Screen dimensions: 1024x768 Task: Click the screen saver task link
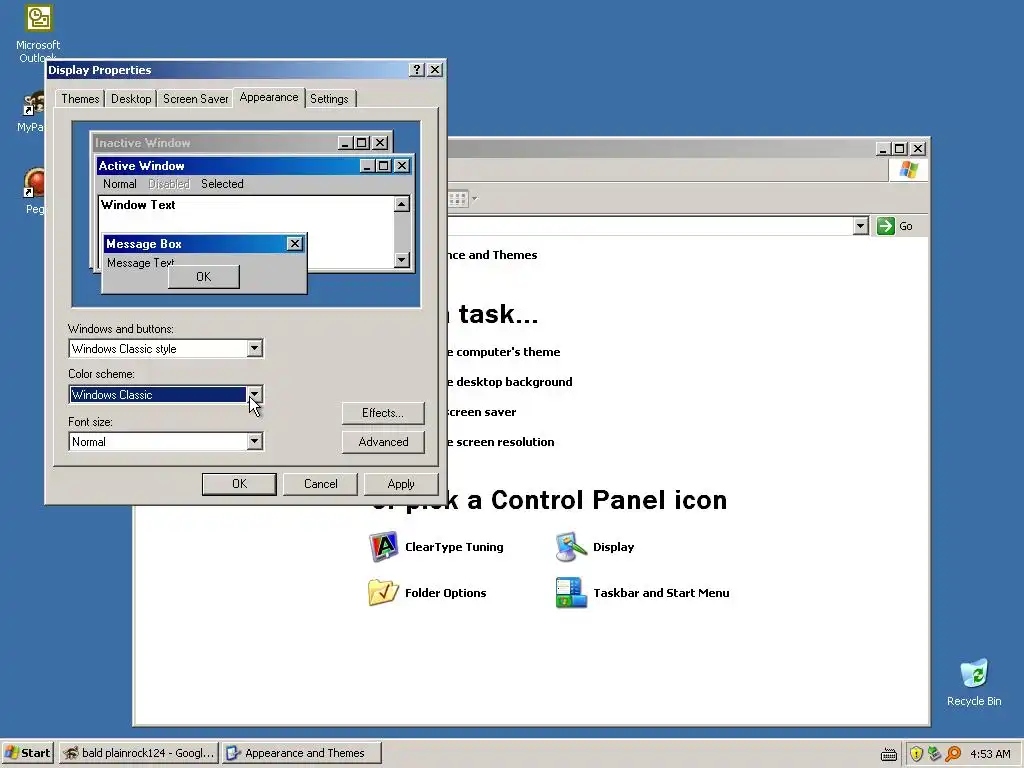pyautogui.click(x=482, y=412)
